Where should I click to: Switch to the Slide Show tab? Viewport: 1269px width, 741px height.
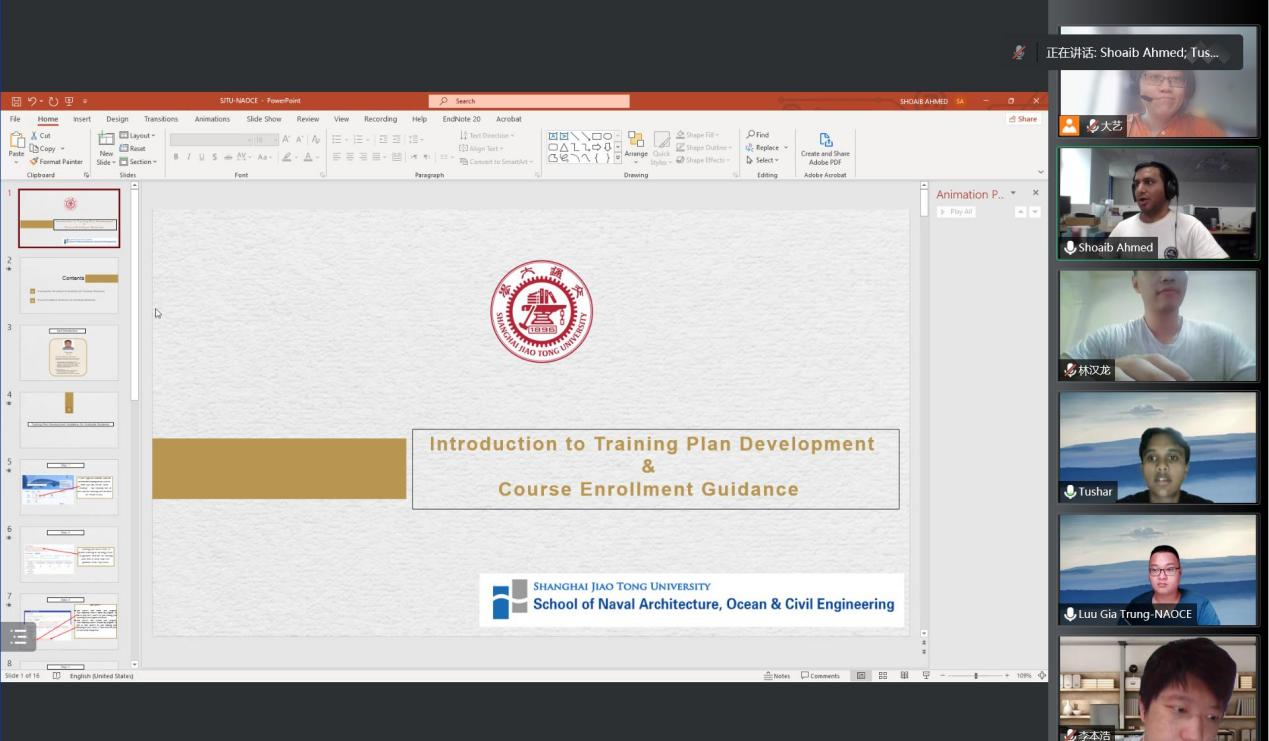click(264, 119)
